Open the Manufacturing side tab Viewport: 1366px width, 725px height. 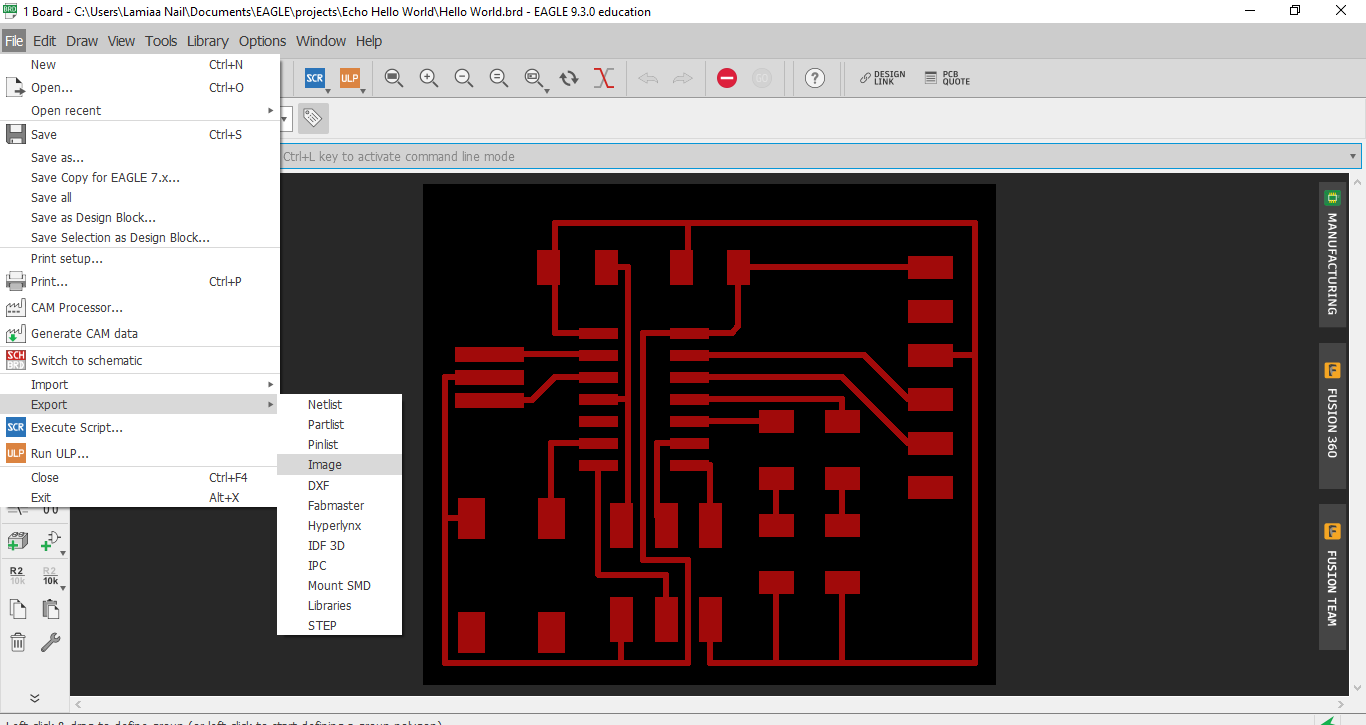1332,254
